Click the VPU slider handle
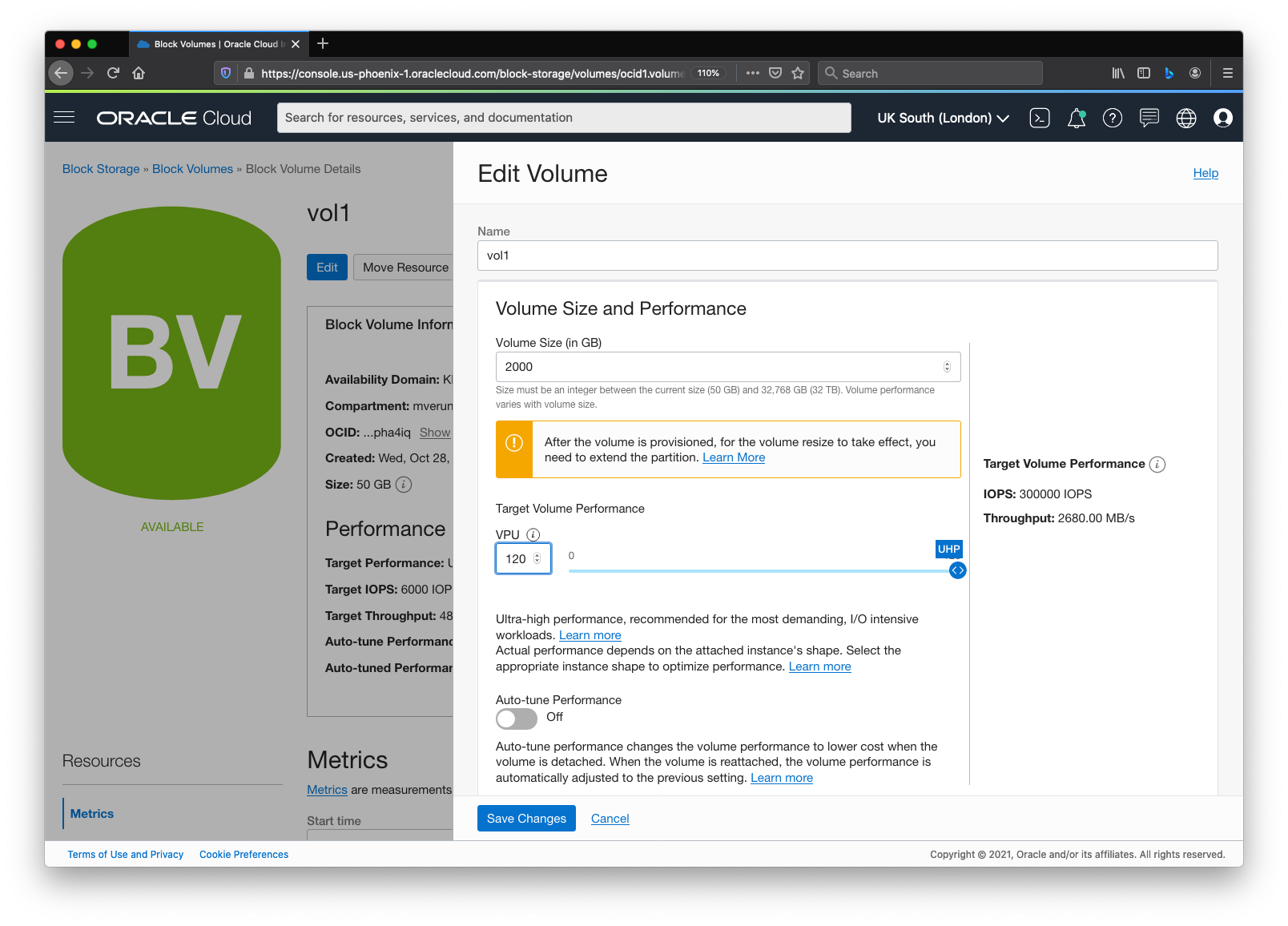 point(957,570)
